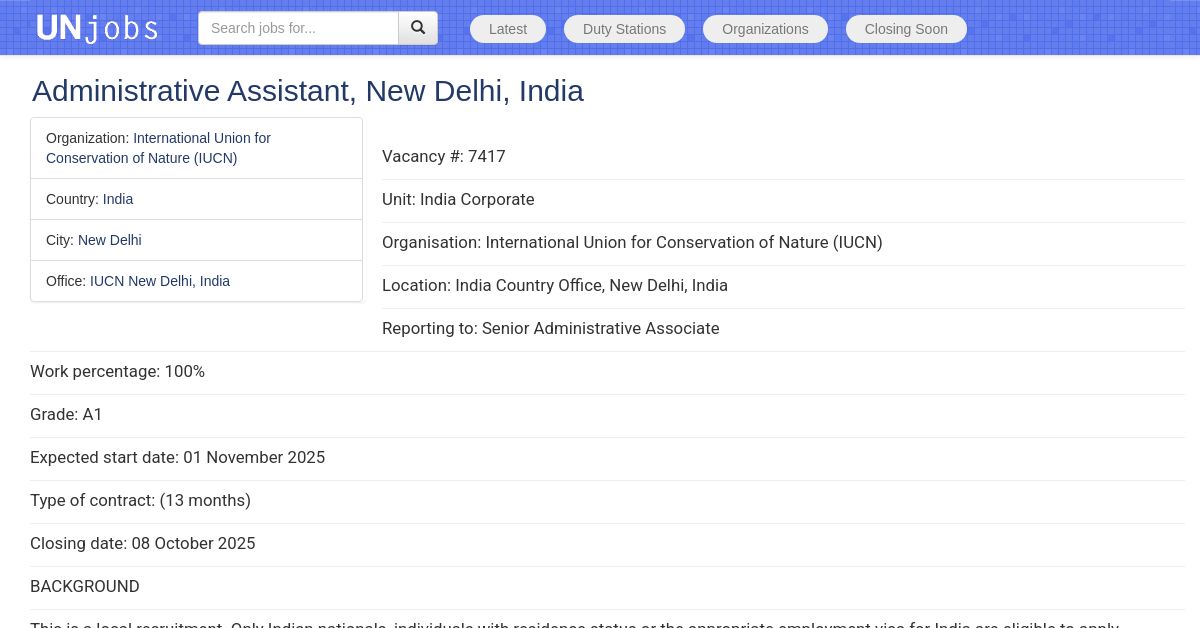1200x628 pixels.
Task: Click the Reporting to: Senior Administrative Associate line
Action: pyautogui.click(x=550, y=328)
